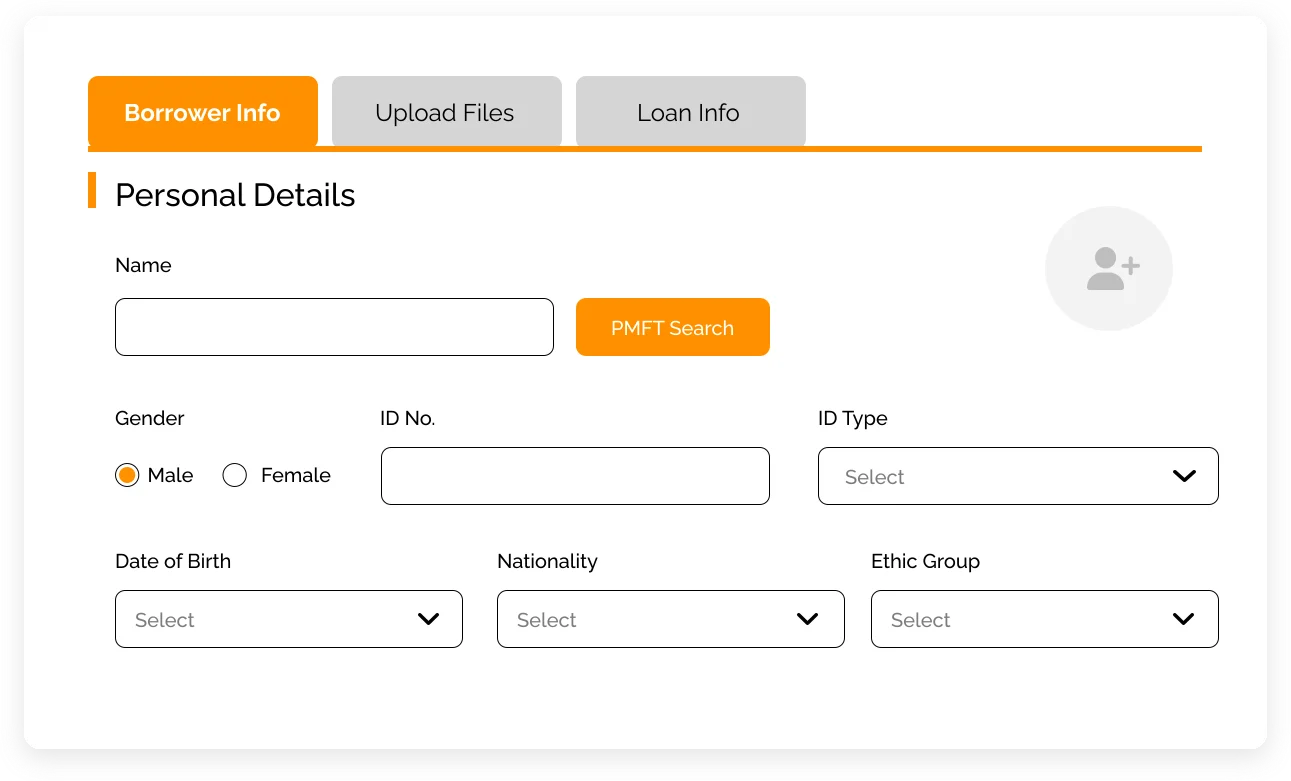The image size is (1291, 781).
Task: Click the Personal Details heading
Action: [x=235, y=194]
